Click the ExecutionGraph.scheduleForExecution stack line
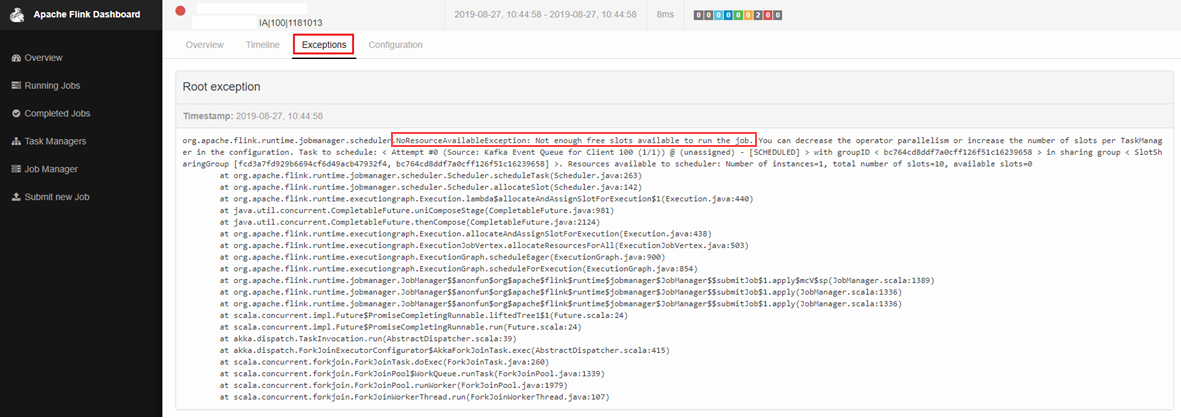The image size is (1181, 418). (461, 269)
